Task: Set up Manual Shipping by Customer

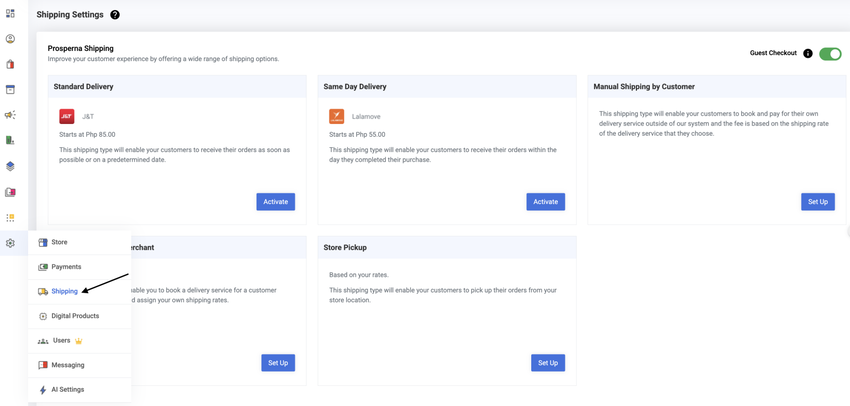Action: click(817, 202)
